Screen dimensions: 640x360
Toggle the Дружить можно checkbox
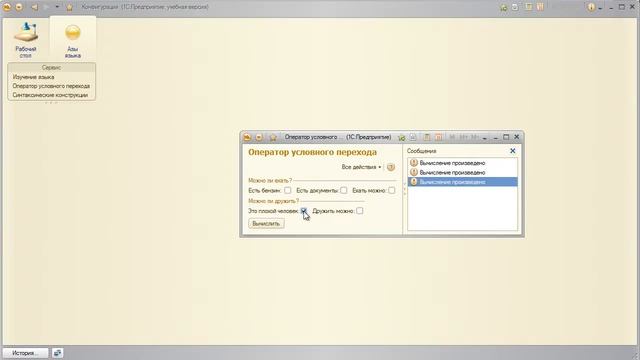(x=360, y=211)
